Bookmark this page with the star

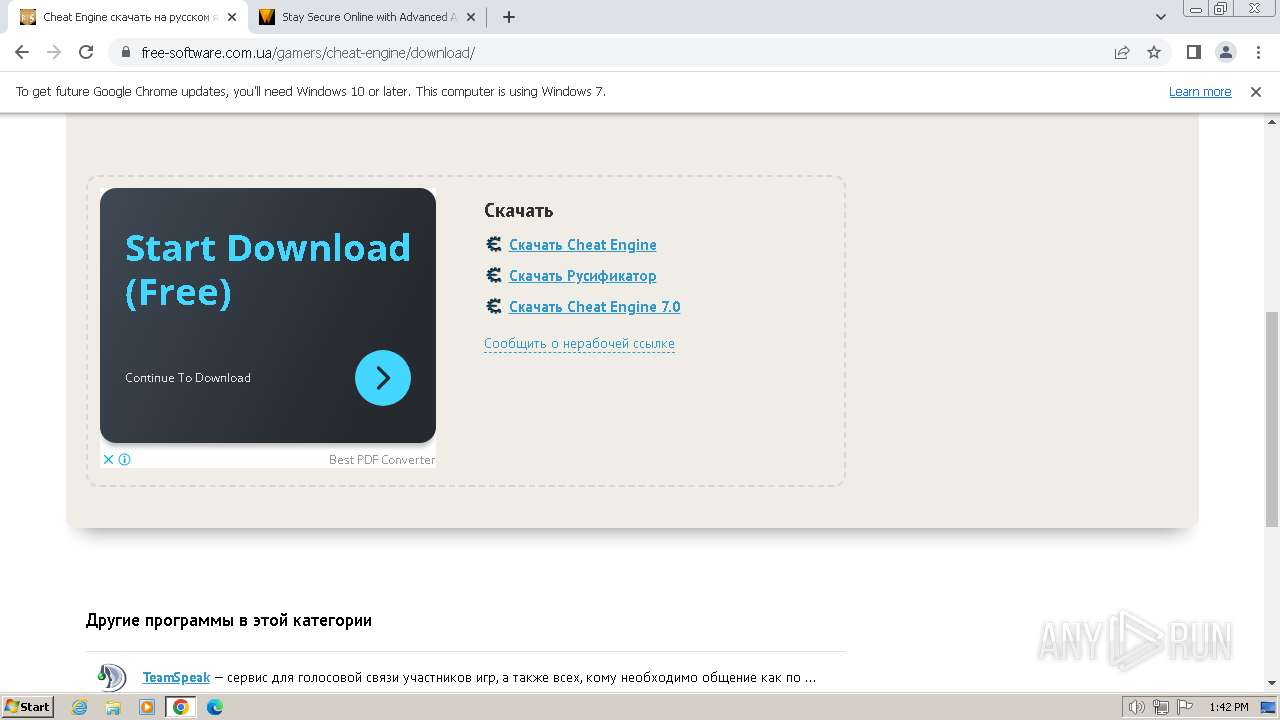click(1154, 52)
